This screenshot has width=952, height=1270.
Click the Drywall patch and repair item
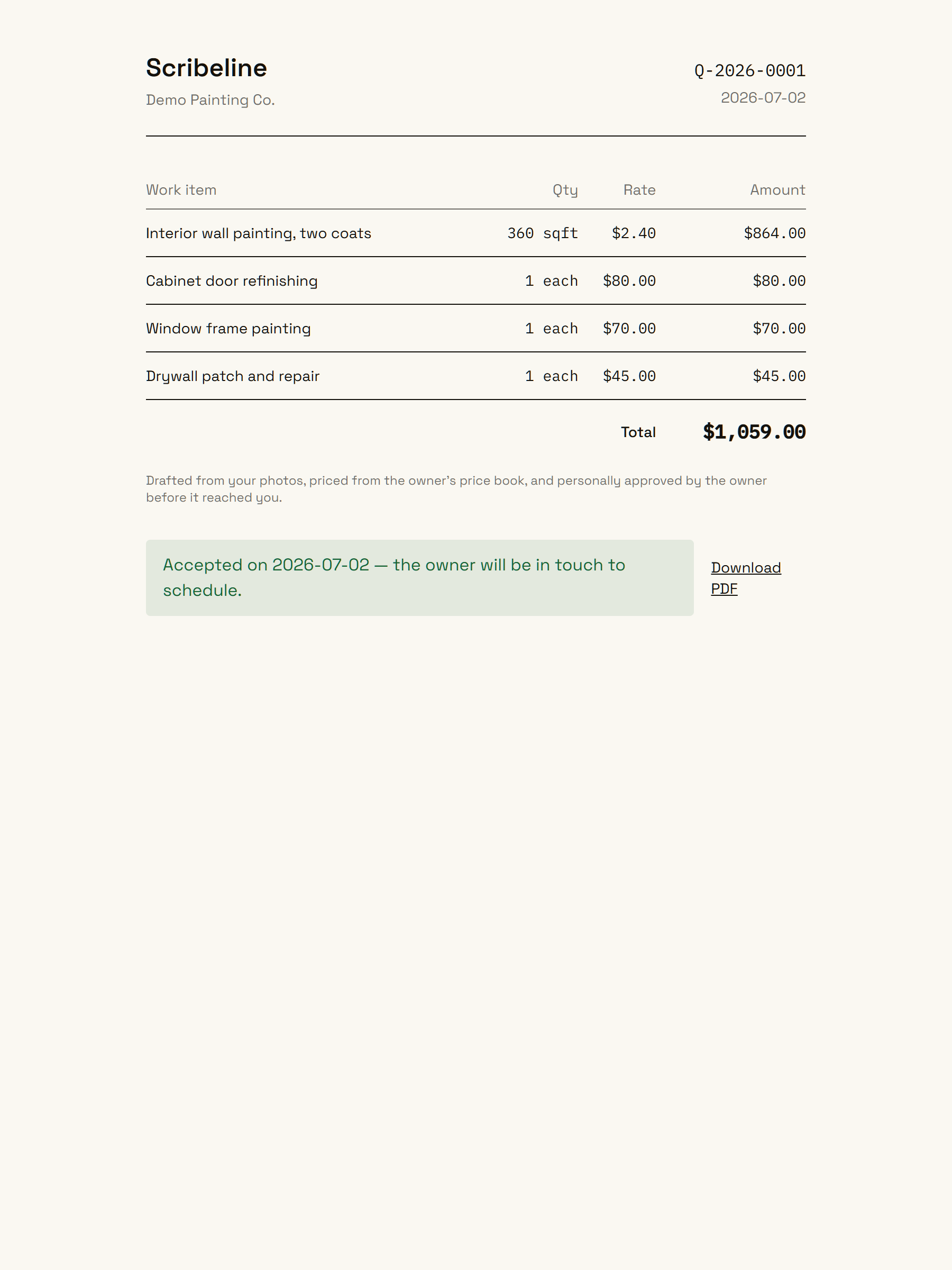232,376
